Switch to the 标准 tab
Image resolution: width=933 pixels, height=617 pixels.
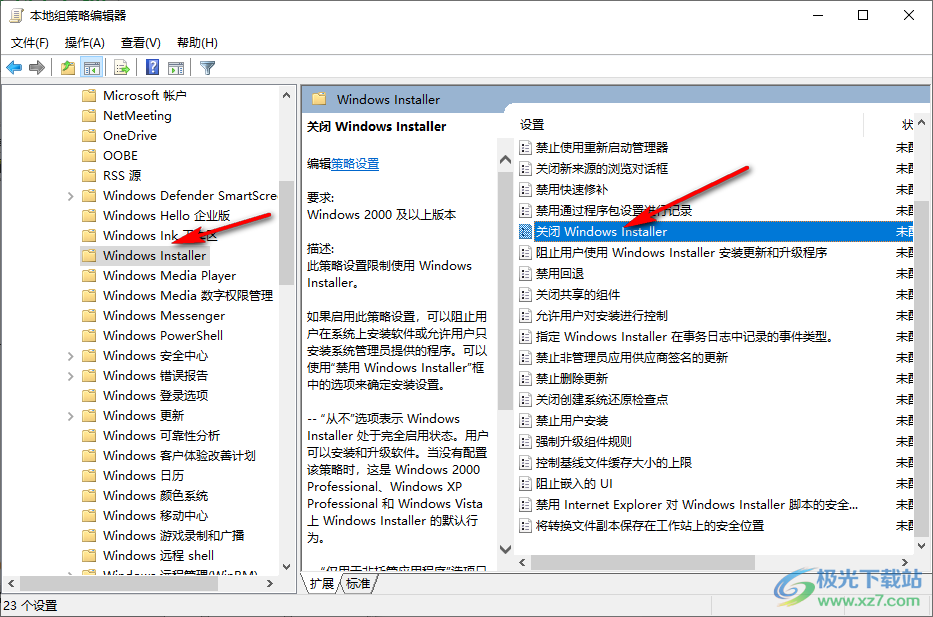click(x=358, y=584)
